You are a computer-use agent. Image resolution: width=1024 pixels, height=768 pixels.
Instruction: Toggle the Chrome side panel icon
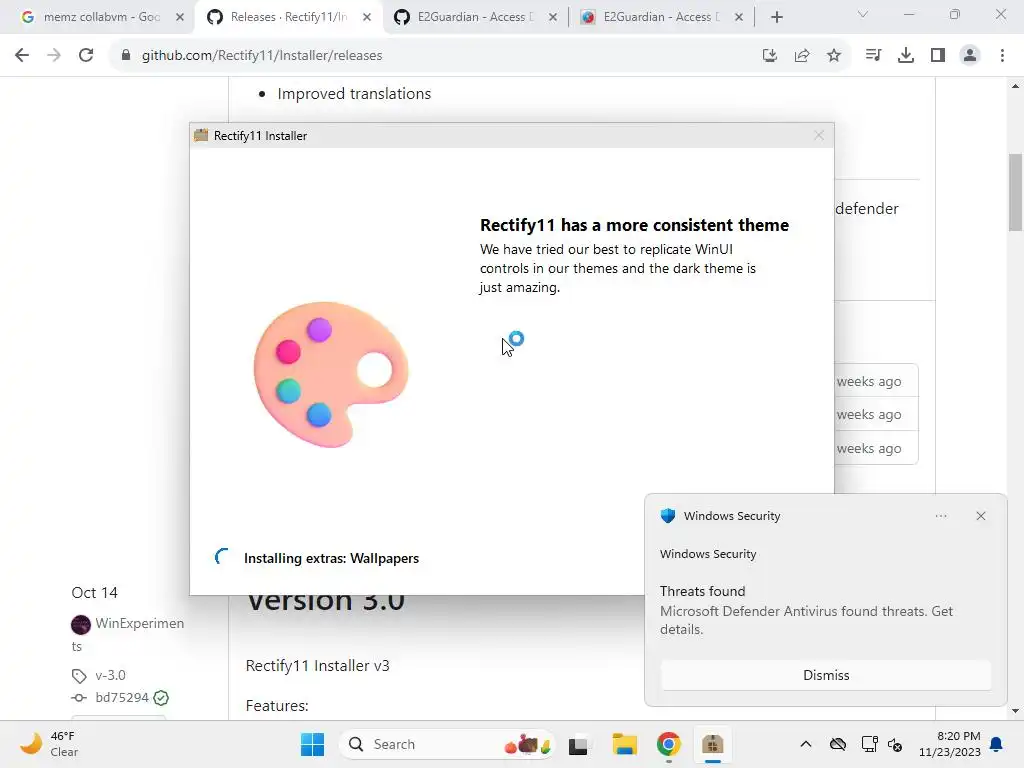[x=938, y=56]
